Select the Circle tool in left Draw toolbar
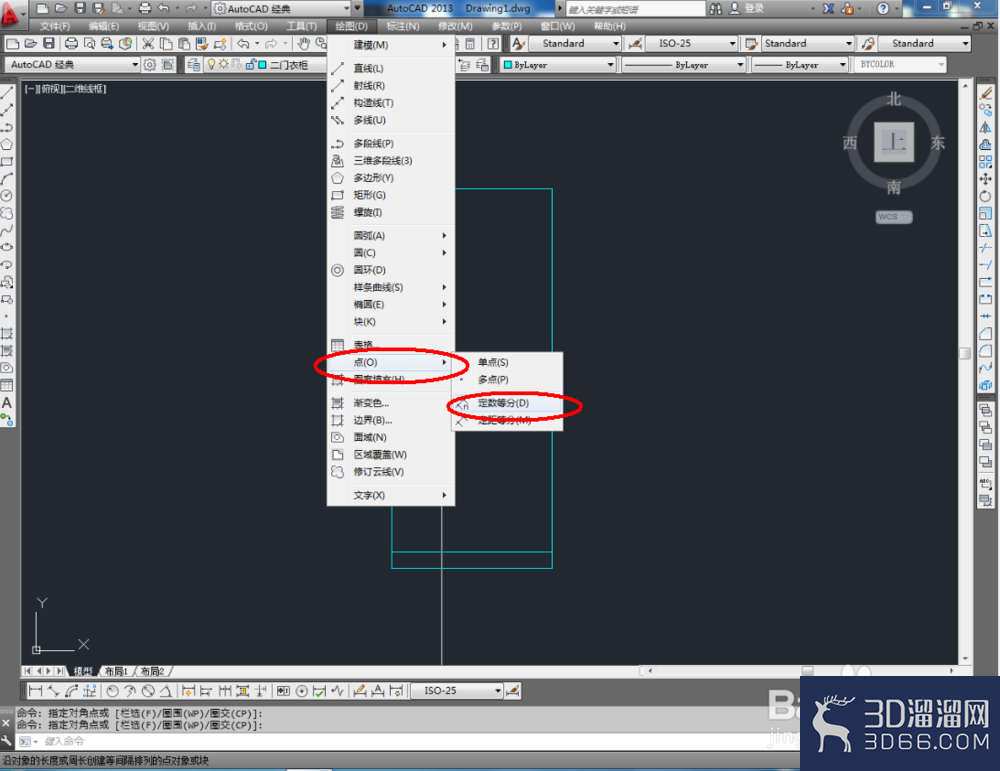The width and height of the screenshot is (1000, 771). [x=7, y=196]
